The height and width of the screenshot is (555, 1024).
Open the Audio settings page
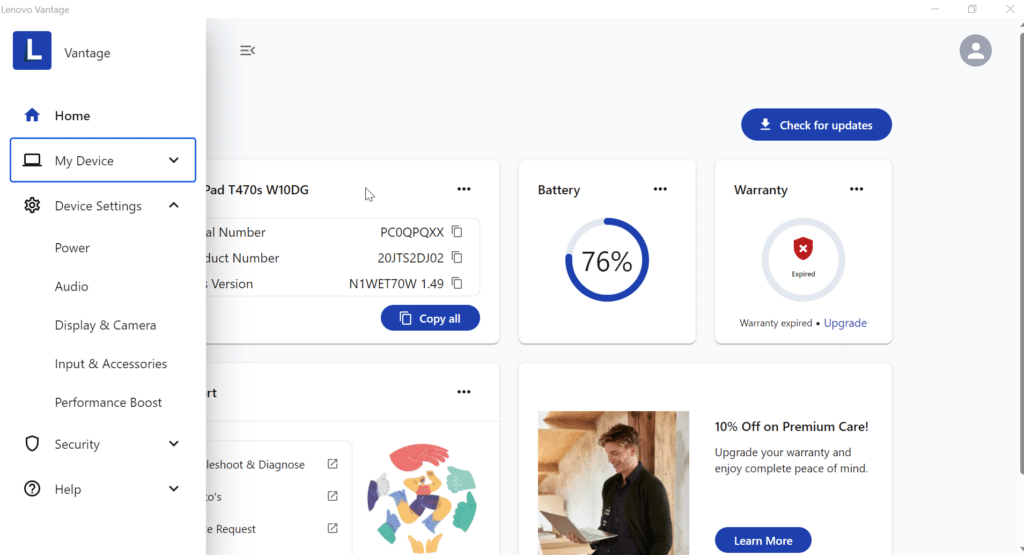pos(71,287)
